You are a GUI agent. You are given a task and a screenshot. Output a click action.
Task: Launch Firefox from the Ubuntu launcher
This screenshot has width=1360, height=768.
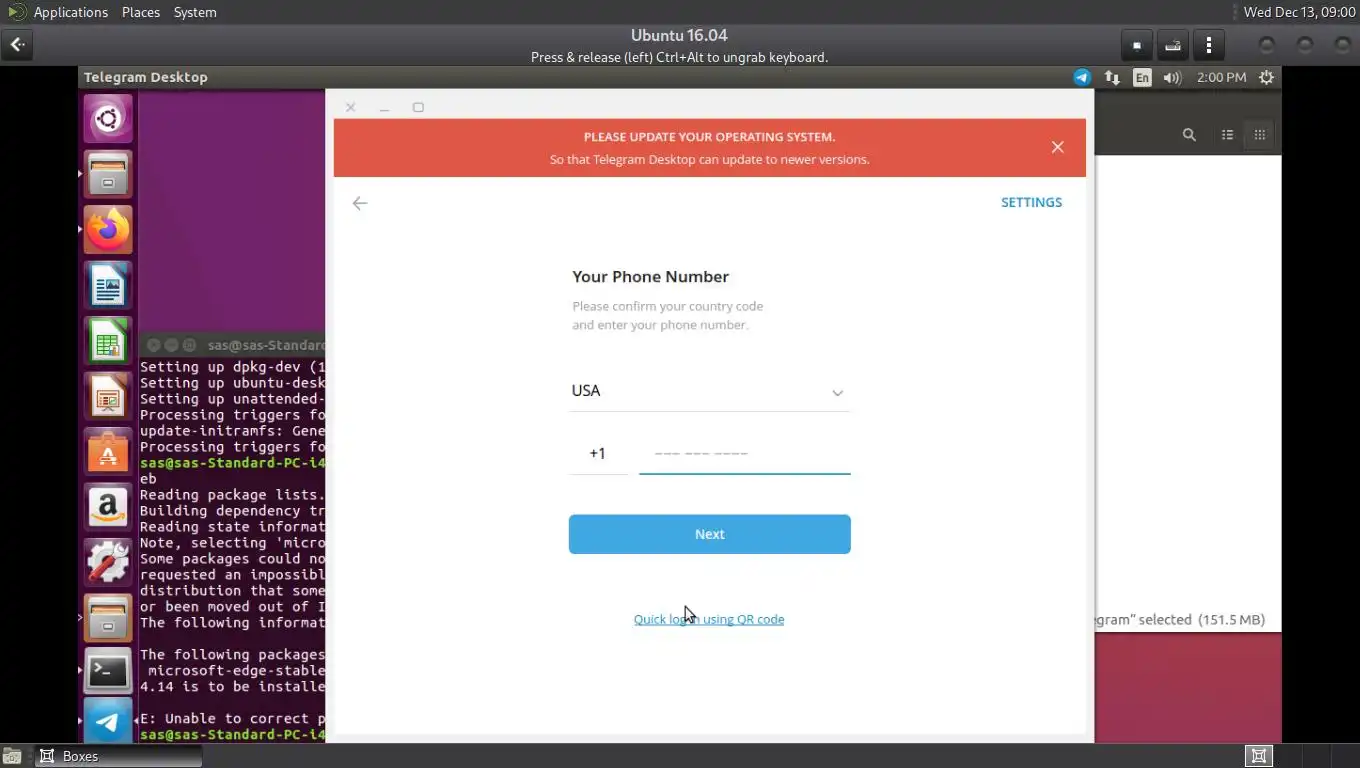[x=108, y=230]
